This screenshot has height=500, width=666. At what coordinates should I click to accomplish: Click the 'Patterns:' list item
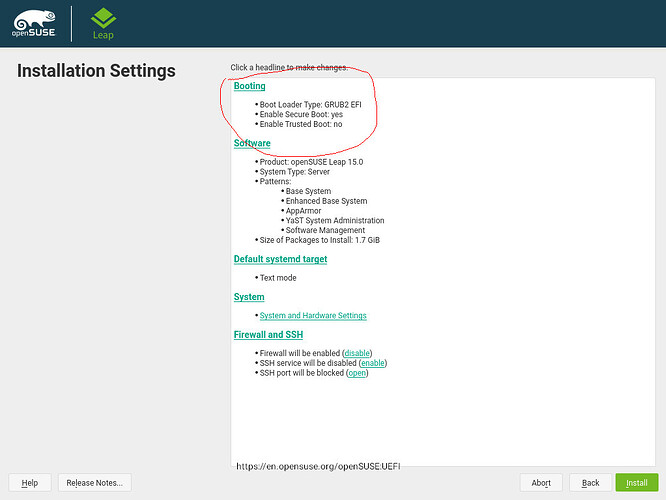(x=275, y=181)
